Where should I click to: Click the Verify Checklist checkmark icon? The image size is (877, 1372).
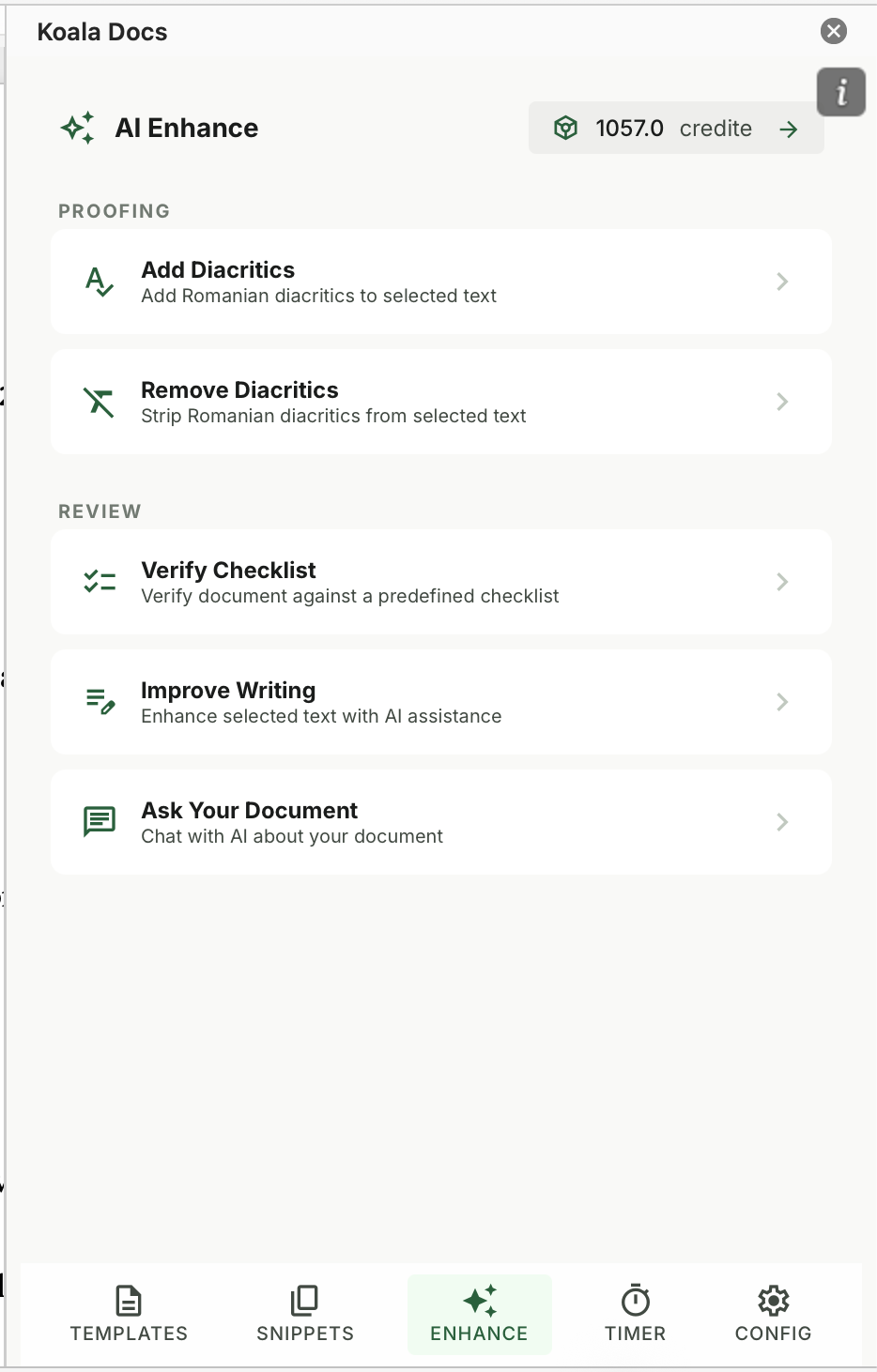99,581
